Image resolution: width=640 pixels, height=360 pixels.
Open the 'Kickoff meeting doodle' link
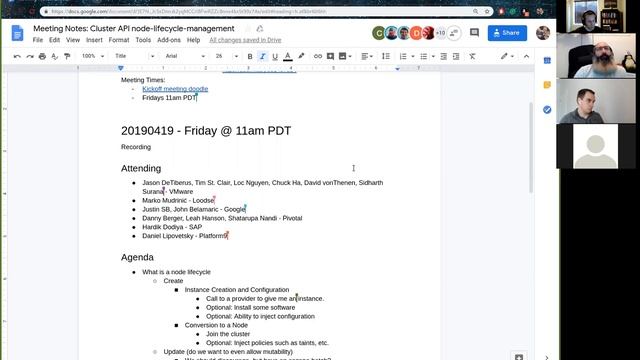point(175,89)
